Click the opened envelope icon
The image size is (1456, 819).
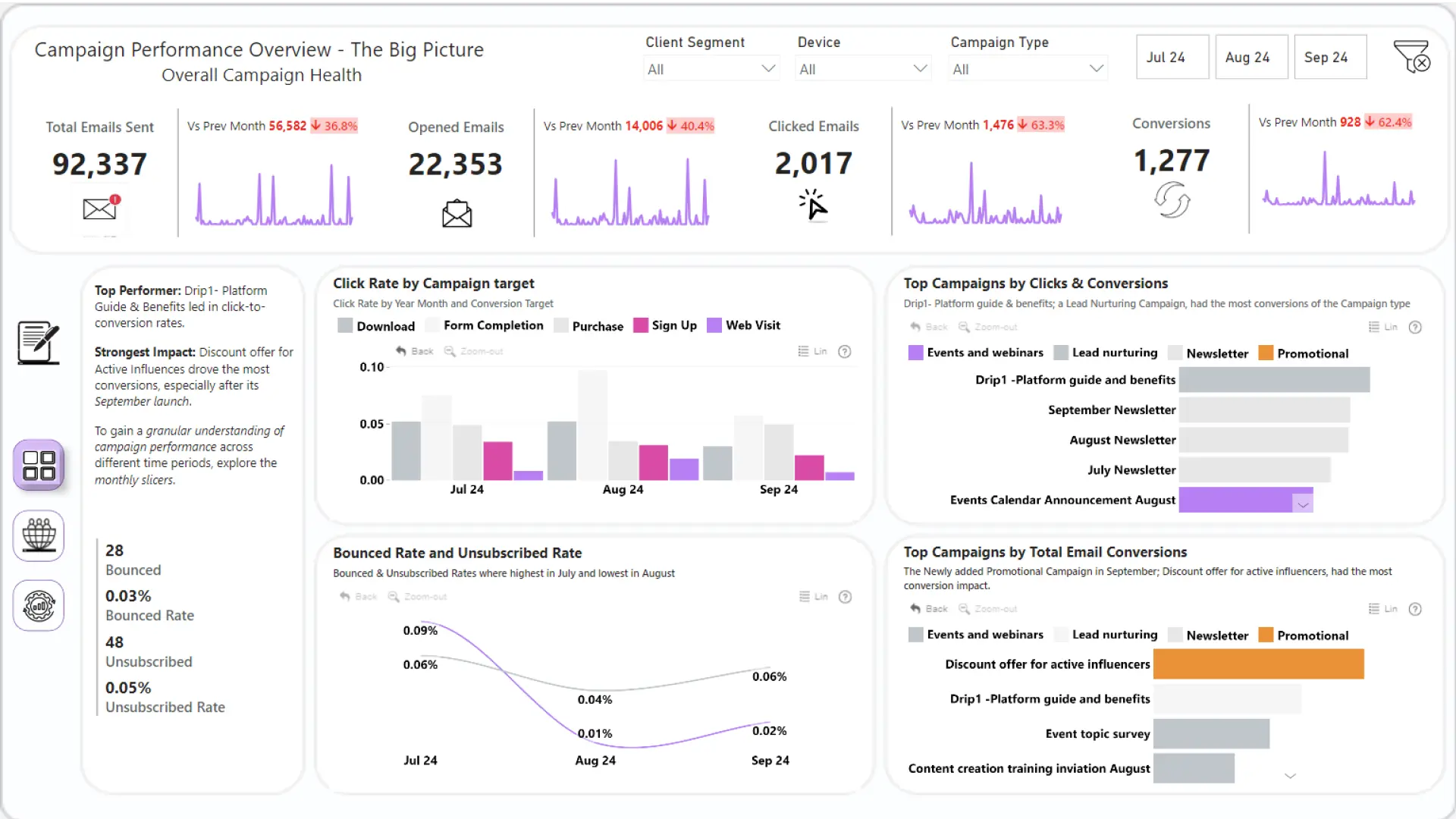[457, 213]
